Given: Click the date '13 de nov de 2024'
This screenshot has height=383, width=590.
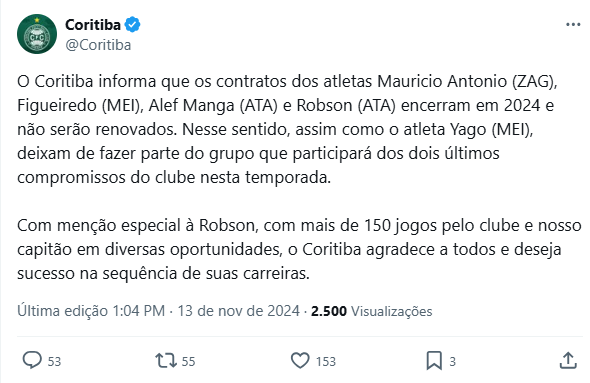Looking at the screenshot, I should click(239, 311).
